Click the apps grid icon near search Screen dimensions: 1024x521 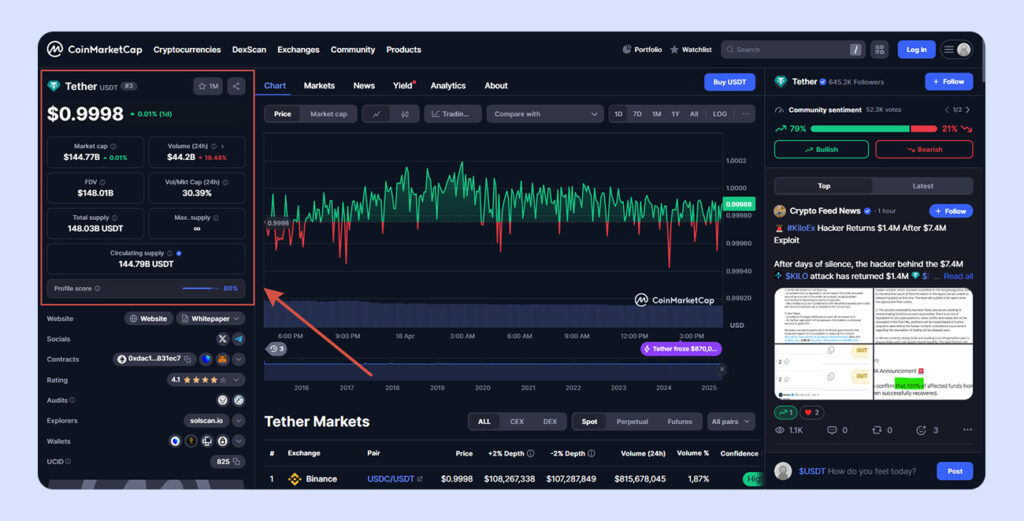click(880, 50)
